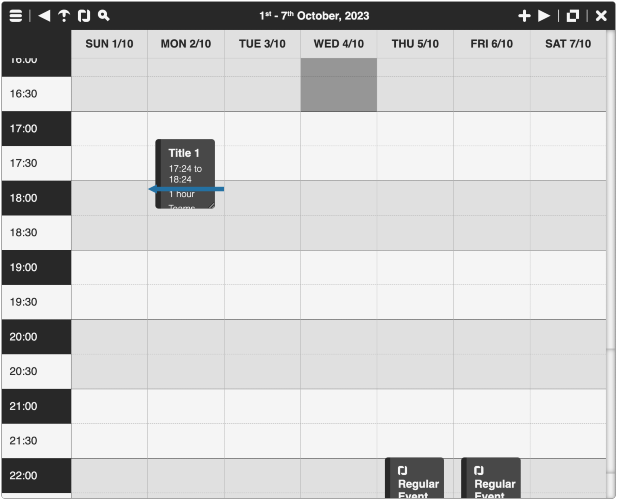Select the SAT 7/10 day header
This screenshot has height=500, width=617.
coord(568,44)
